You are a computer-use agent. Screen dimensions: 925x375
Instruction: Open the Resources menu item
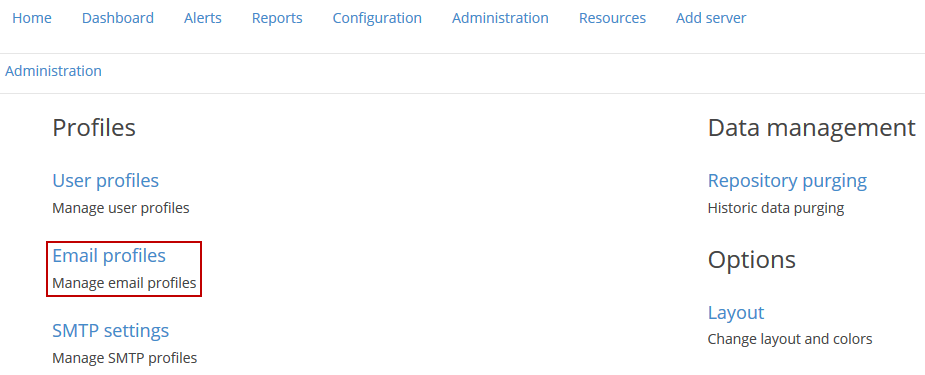[x=612, y=18]
